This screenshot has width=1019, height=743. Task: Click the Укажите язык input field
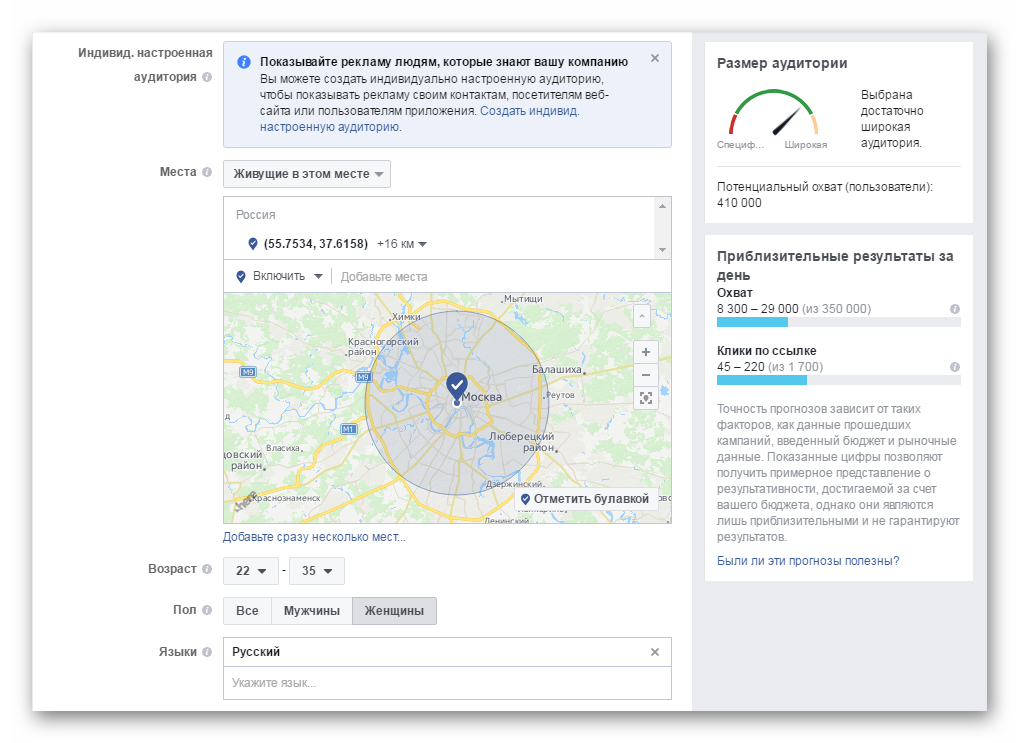446,683
